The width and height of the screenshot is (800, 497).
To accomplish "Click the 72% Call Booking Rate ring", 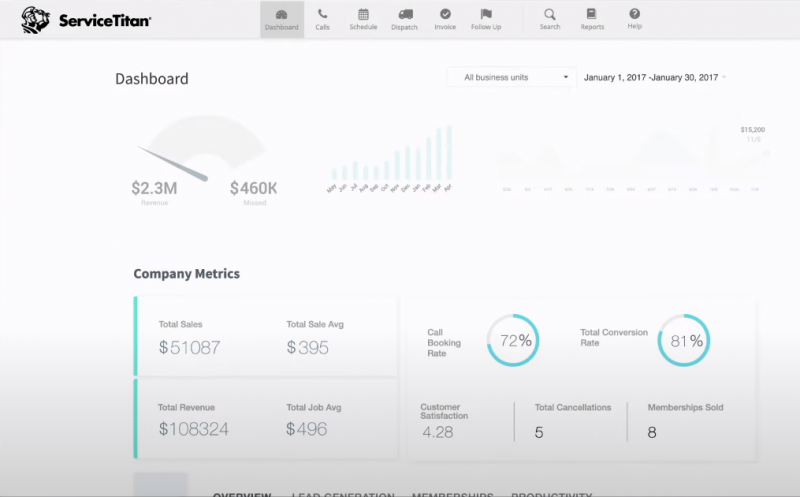I will tap(513, 340).
